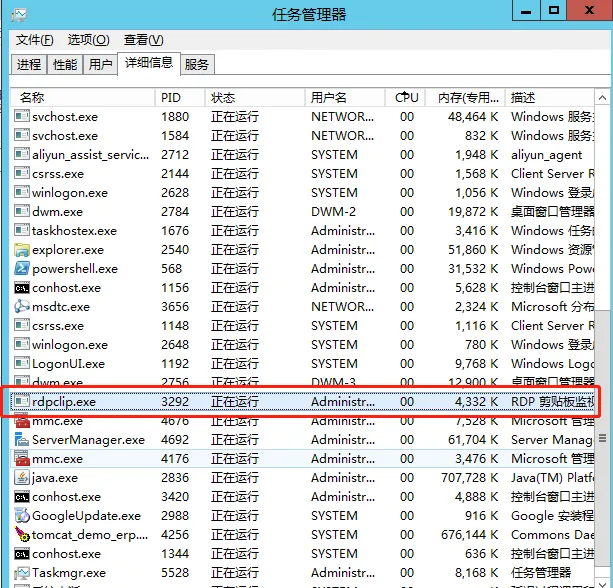
Task: Select the ServerManager.exe process name
Action: pos(88,440)
